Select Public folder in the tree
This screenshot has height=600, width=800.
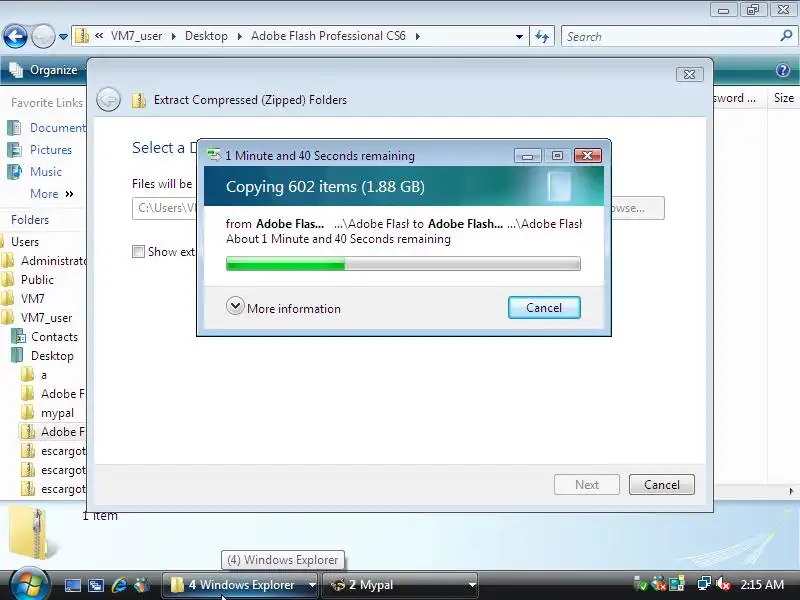tap(28, 280)
